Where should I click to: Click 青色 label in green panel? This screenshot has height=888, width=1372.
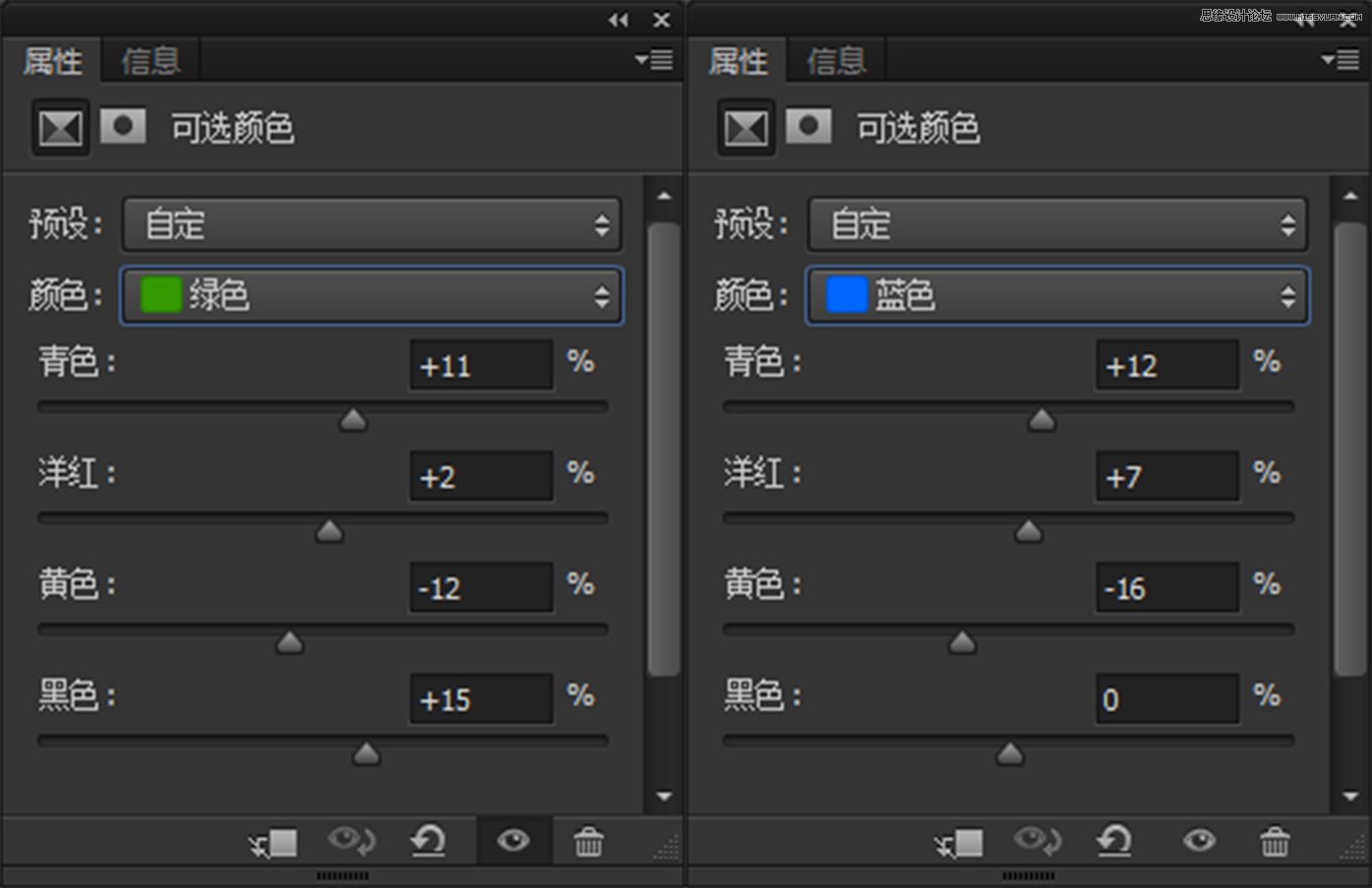click(x=78, y=362)
